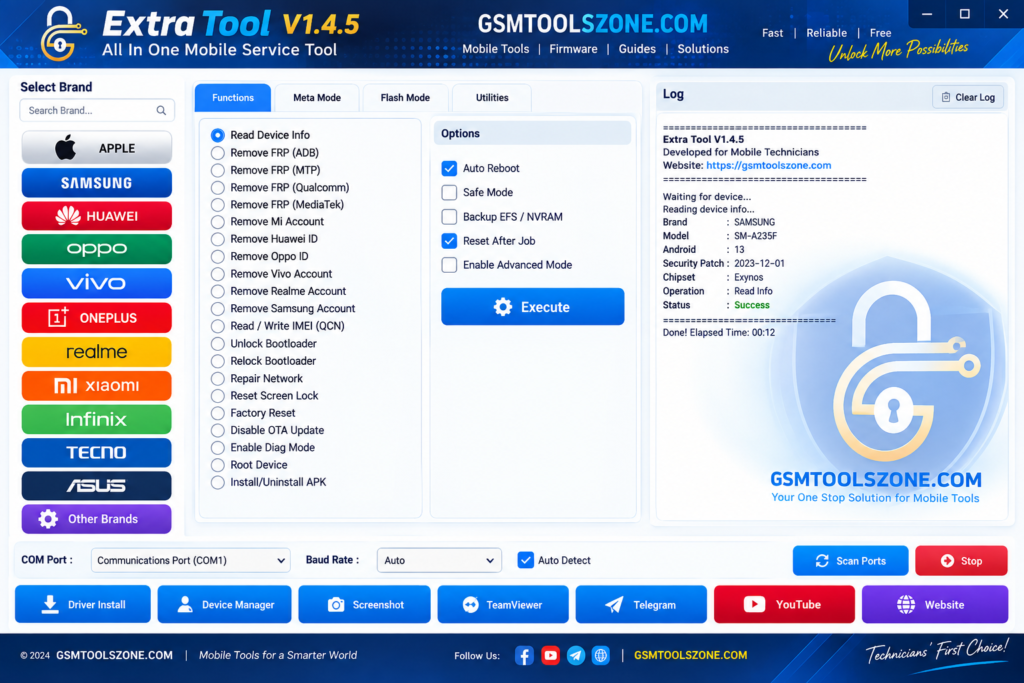
Task: Select the OnePlus brand button
Action: pos(97,317)
